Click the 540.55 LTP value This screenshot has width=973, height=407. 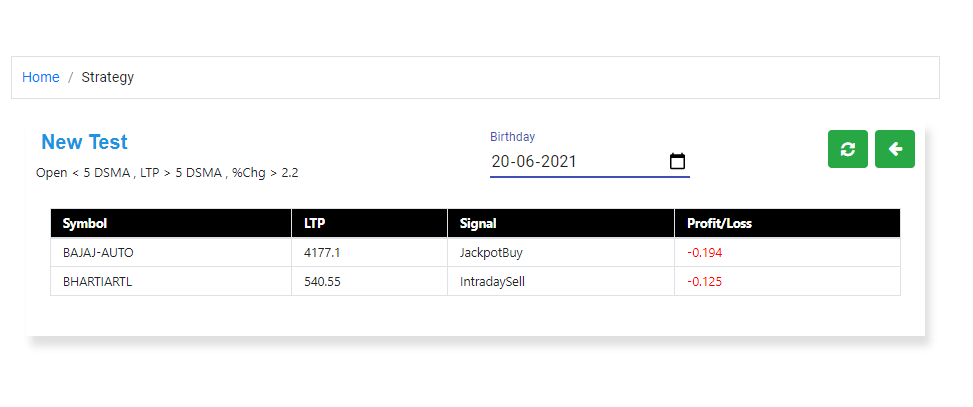coord(322,282)
